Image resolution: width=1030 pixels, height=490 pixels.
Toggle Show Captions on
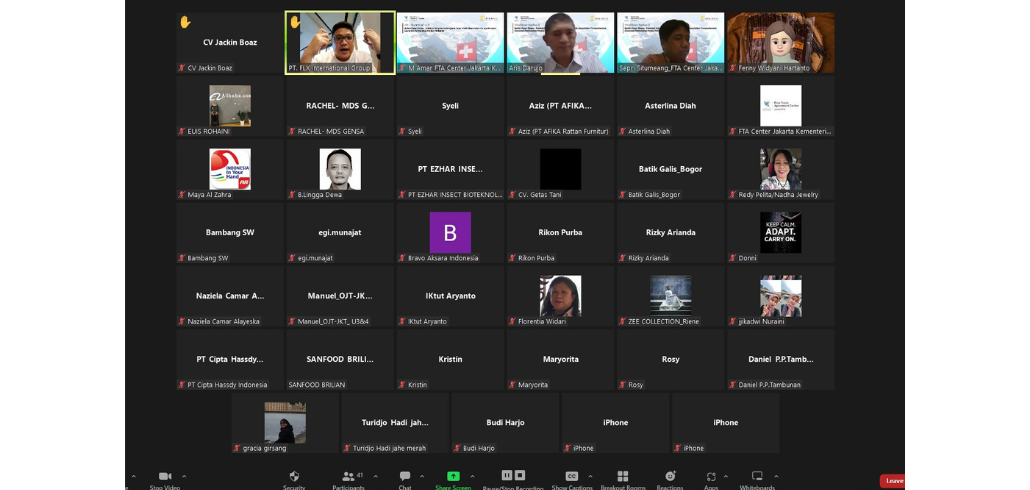click(x=572, y=477)
